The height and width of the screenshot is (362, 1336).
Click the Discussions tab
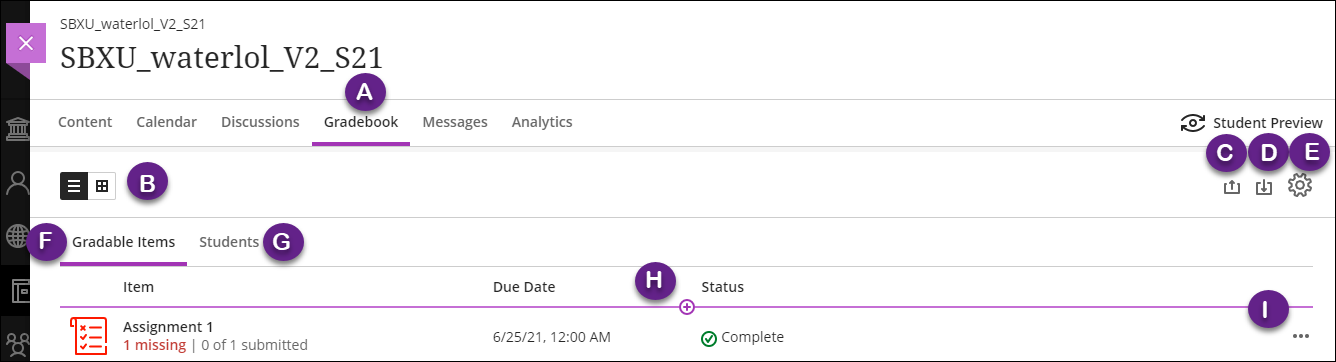pyautogui.click(x=260, y=122)
